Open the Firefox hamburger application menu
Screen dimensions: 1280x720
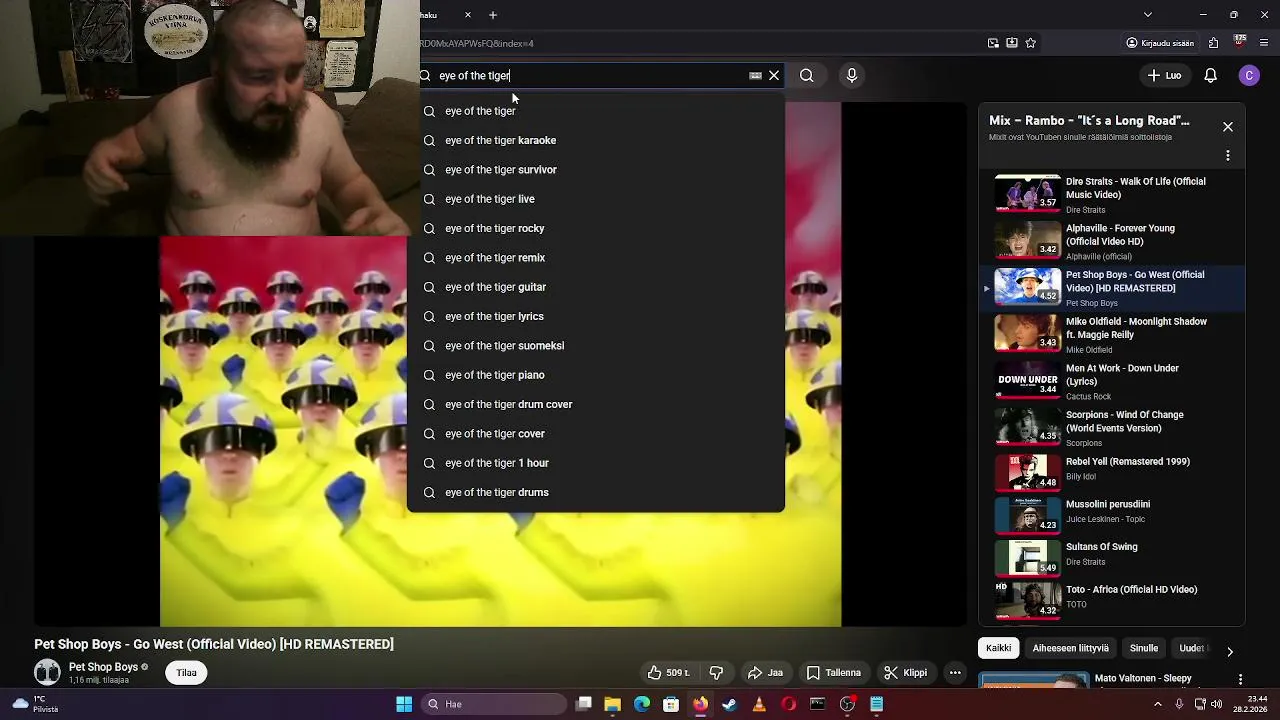click(x=1265, y=43)
